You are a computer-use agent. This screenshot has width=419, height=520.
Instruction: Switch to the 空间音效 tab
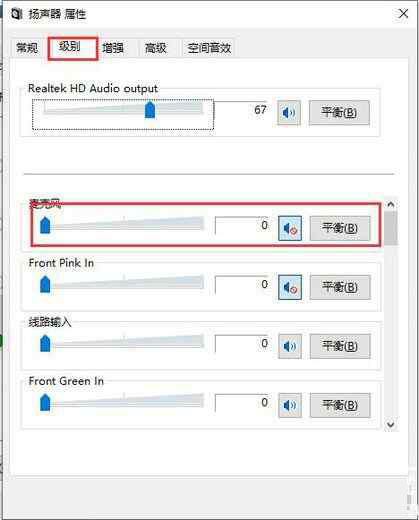tap(209, 48)
